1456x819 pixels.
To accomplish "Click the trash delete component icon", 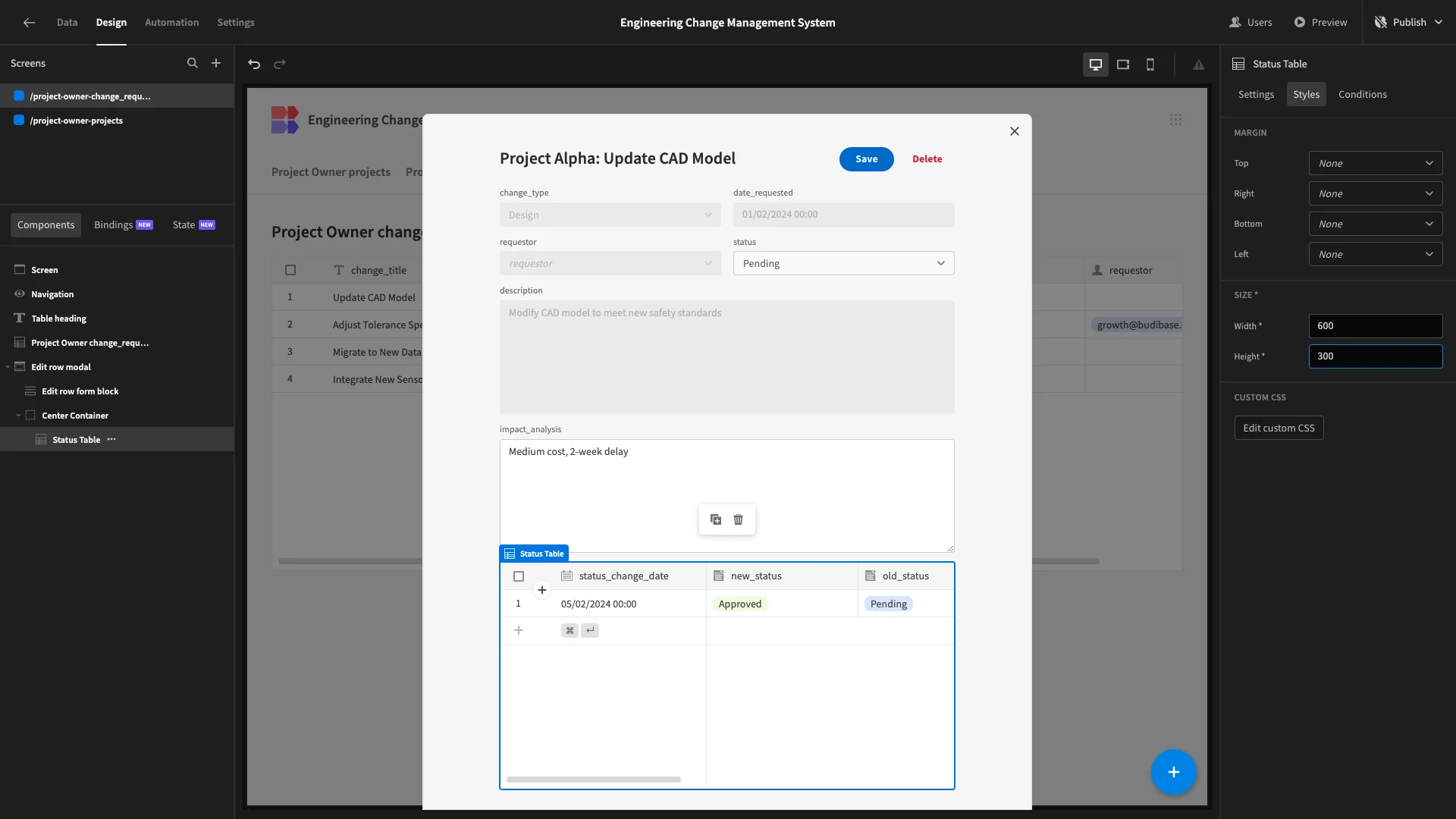I will point(738,519).
